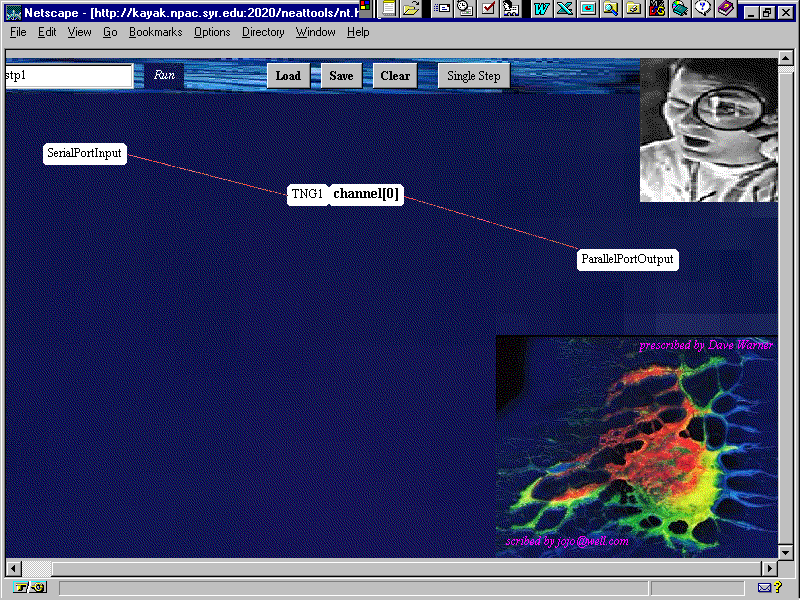Launch PowerPoint from shortcut bar
The width and height of the screenshot is (800, 600).
tap(588, 8)
